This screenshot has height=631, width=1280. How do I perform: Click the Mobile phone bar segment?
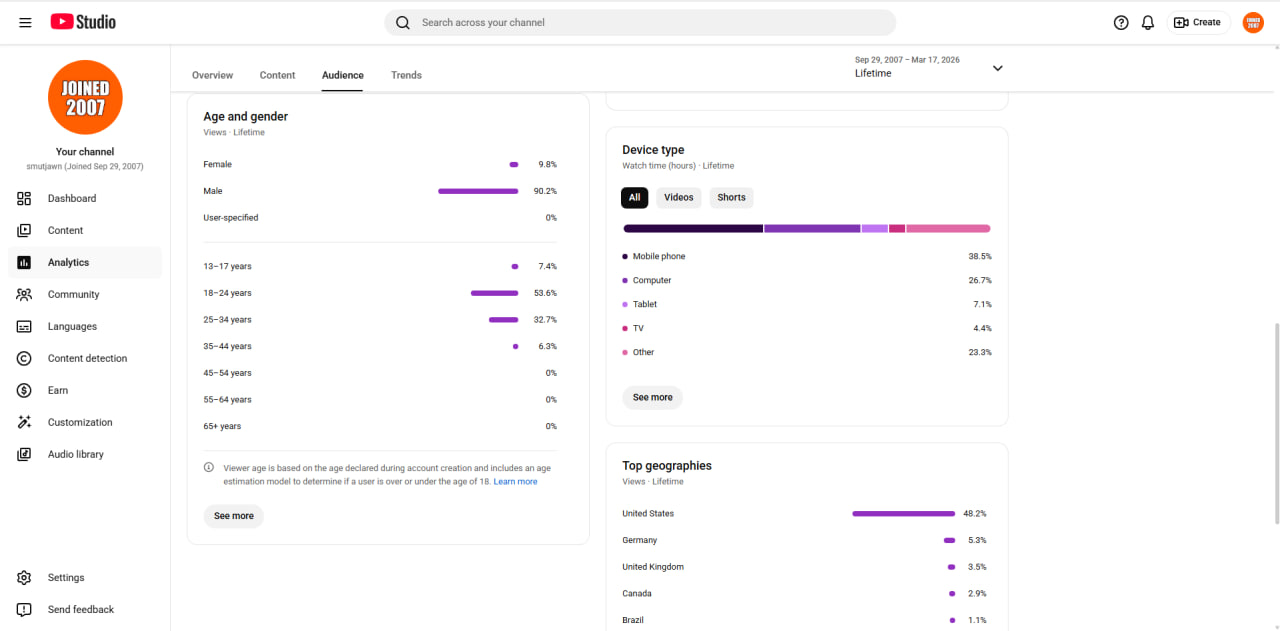[x=693, y=229]
